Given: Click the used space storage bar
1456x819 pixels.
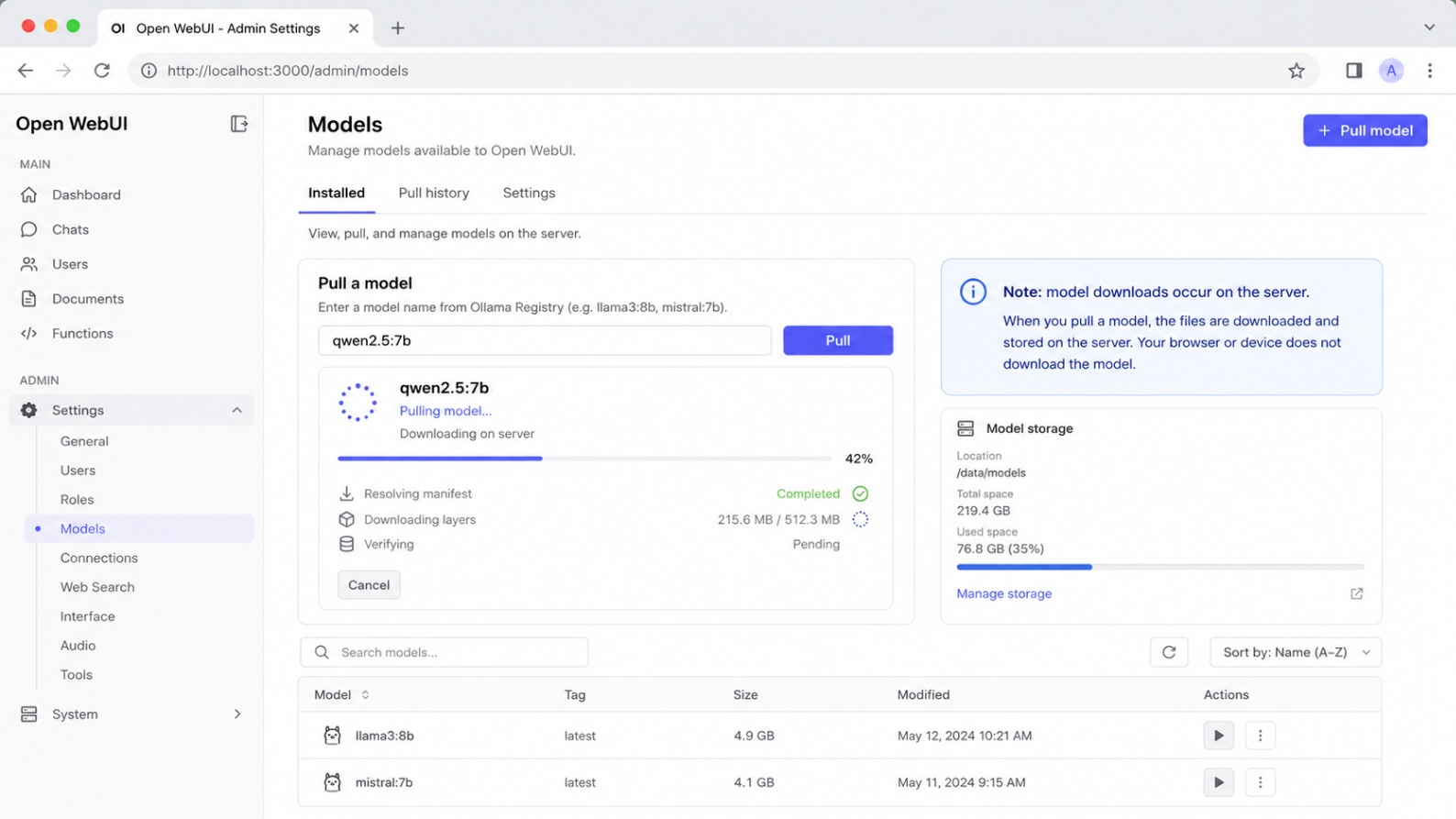Looking at the screenshot, I should (1160, 567).
